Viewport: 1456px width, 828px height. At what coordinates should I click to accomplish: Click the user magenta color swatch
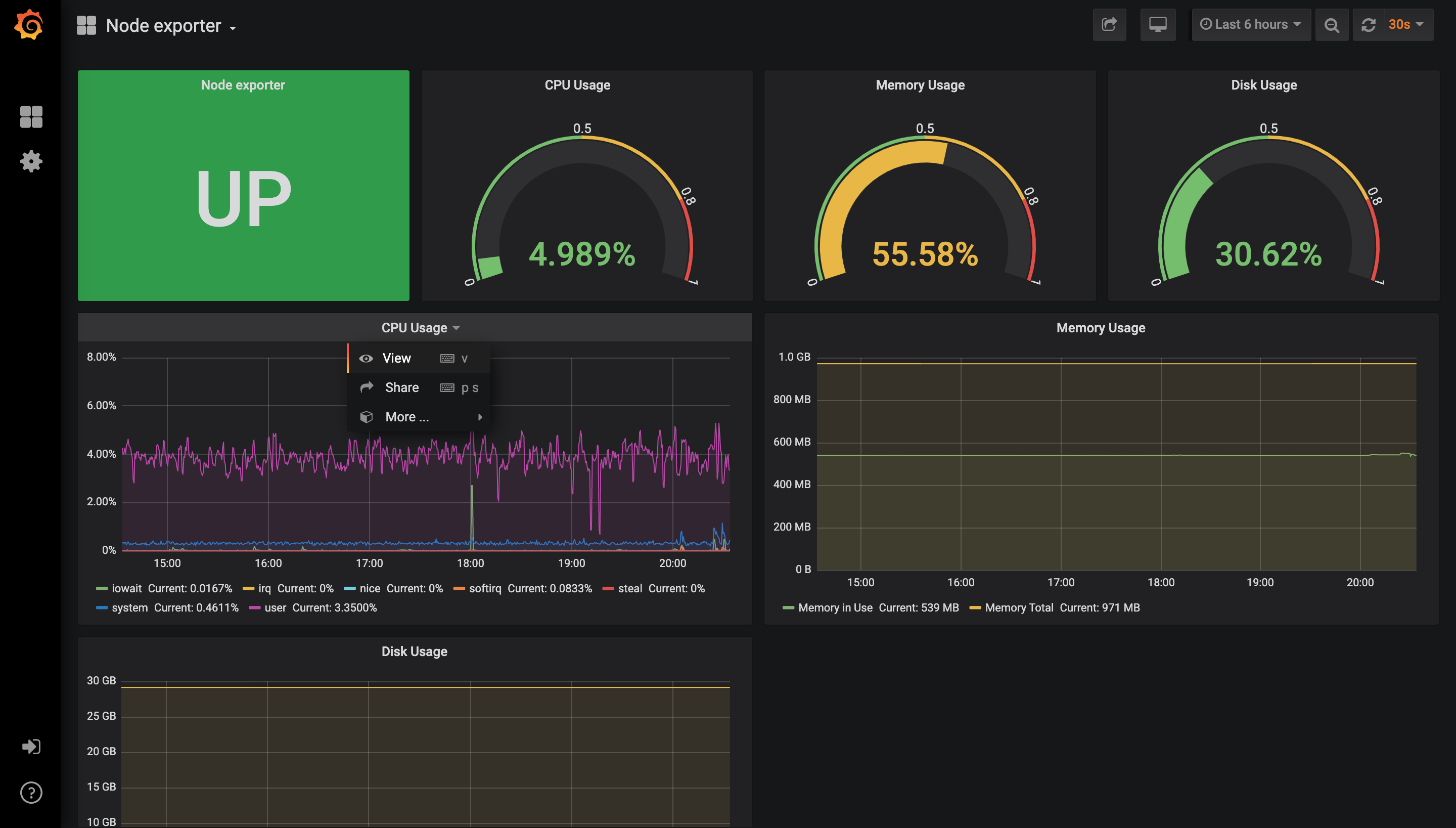point(255,608)
